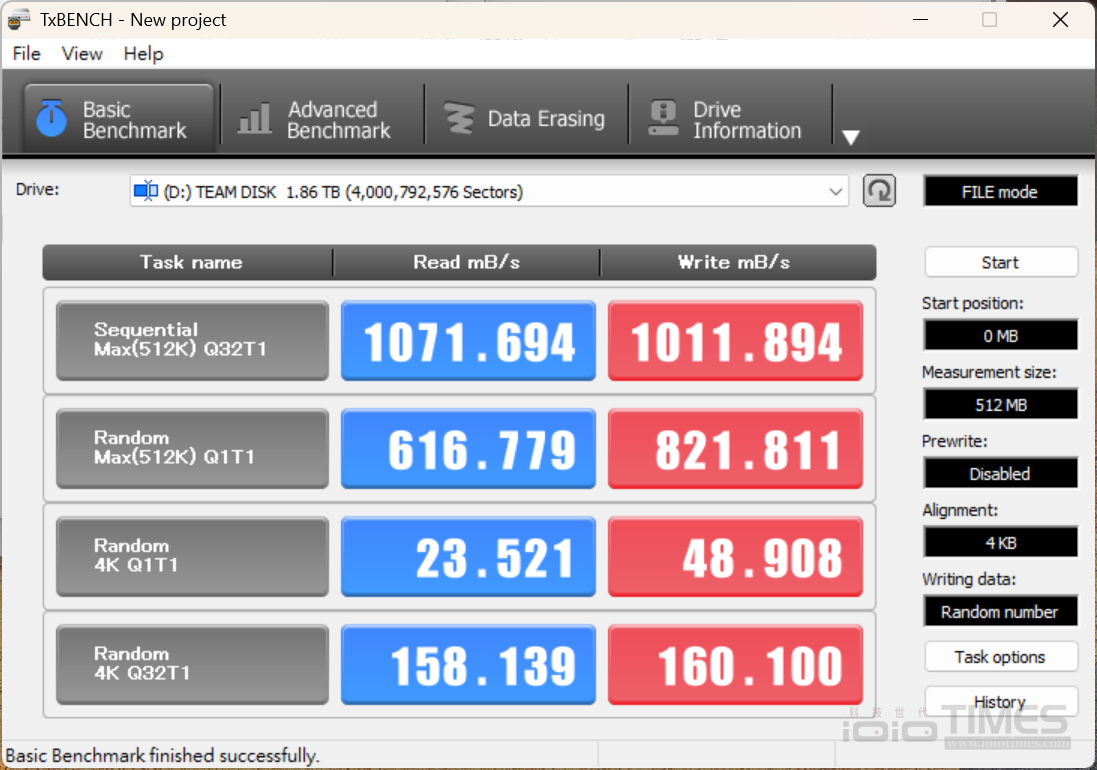This screenshot has width=1097, height=770.
Task: Expand the hidden tabs arrow next to Drive Information
Action: 851,136
